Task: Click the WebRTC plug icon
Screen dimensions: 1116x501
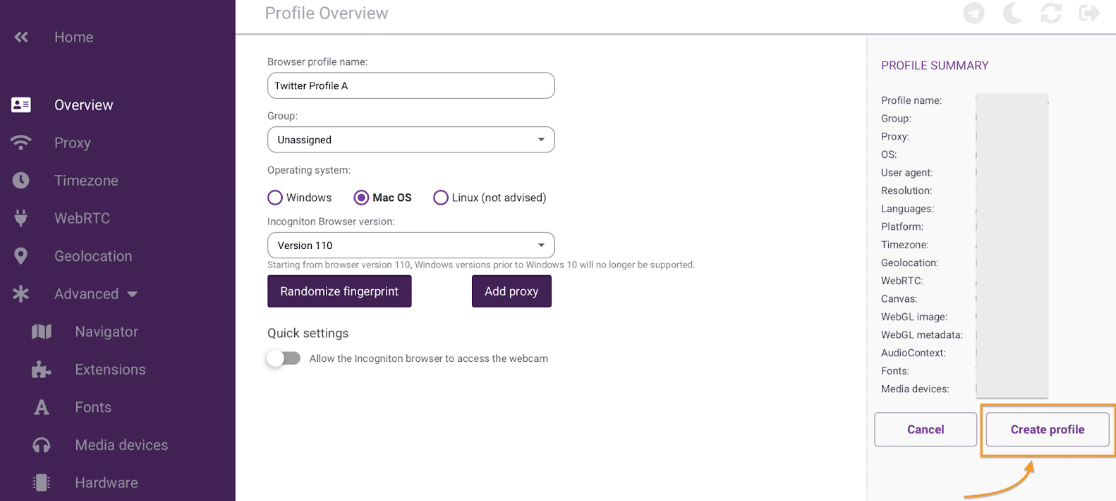Action: tap(21, 218)
